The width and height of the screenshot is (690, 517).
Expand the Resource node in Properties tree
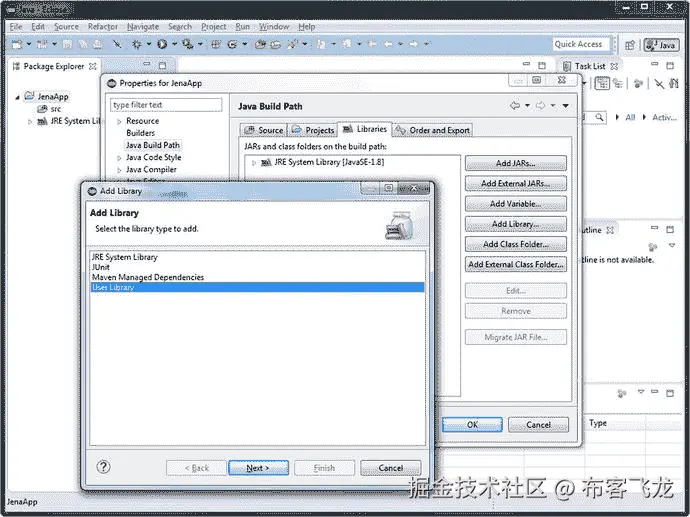(119, 121)
